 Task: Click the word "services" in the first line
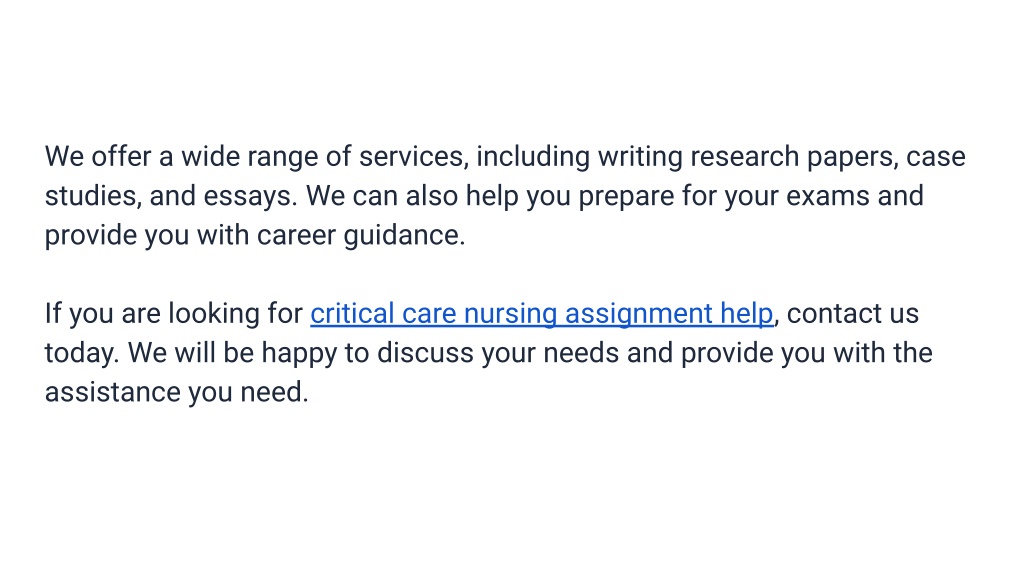pos(413,157)
